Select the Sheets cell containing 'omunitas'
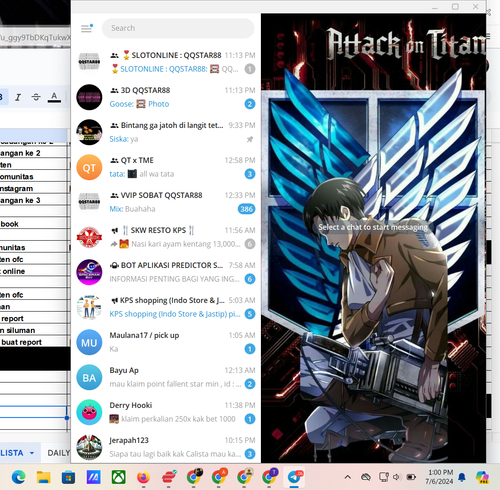 34,177
